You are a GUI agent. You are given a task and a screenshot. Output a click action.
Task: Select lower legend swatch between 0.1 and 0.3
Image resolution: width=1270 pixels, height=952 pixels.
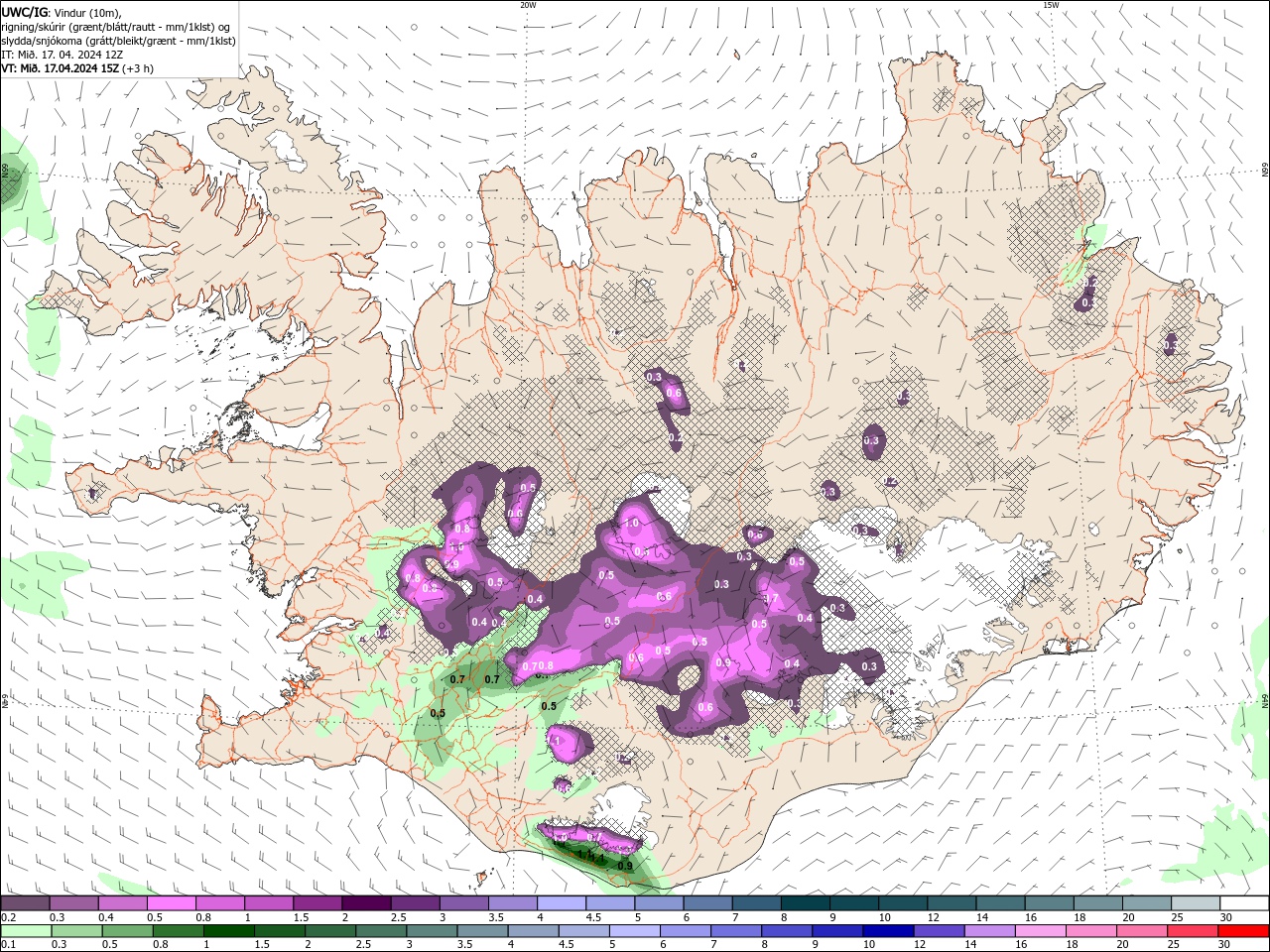coord(25,931)
